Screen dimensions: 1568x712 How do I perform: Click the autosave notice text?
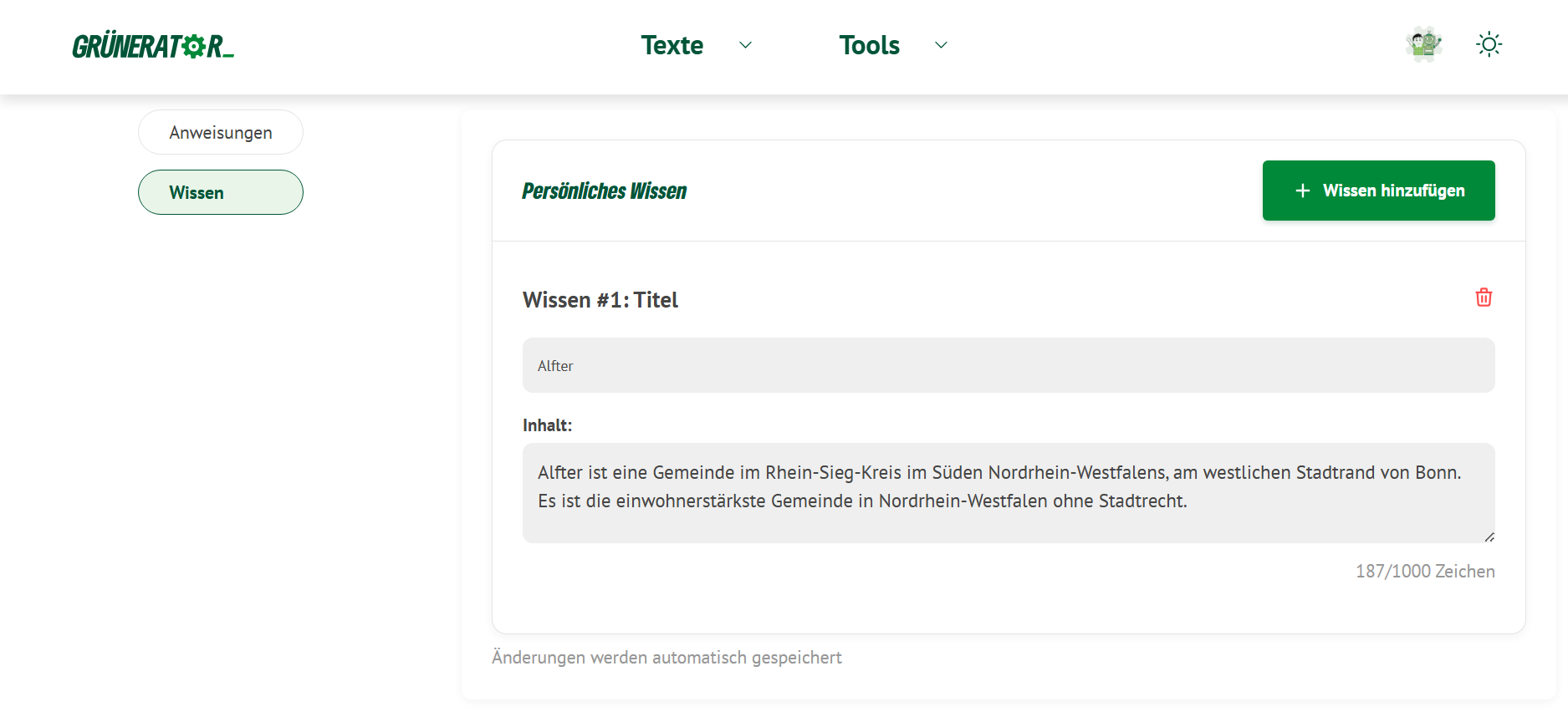coord(667,658)
